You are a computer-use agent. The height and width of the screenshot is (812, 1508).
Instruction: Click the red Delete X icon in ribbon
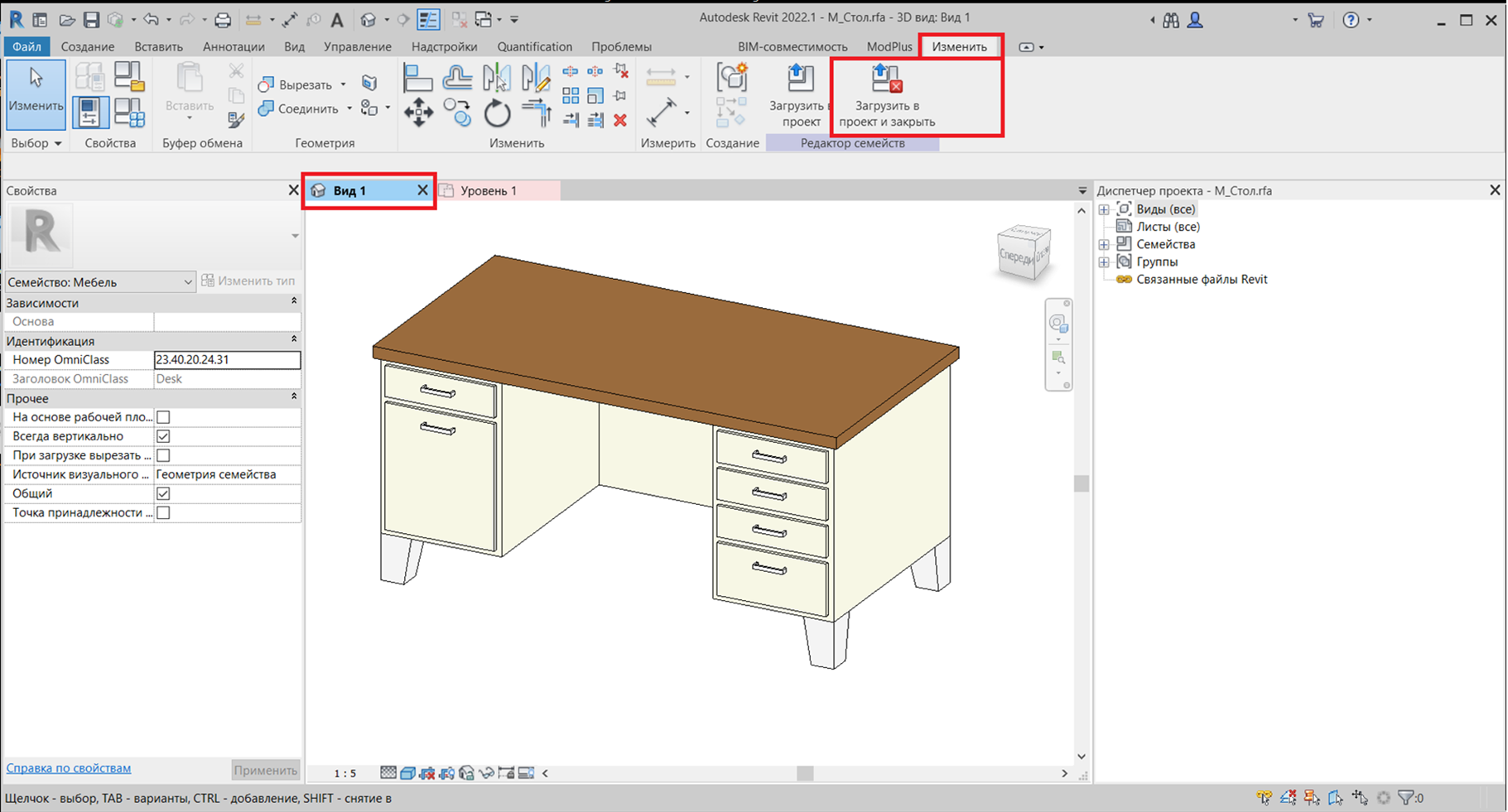pyautogui.click(x=620, y=121)
